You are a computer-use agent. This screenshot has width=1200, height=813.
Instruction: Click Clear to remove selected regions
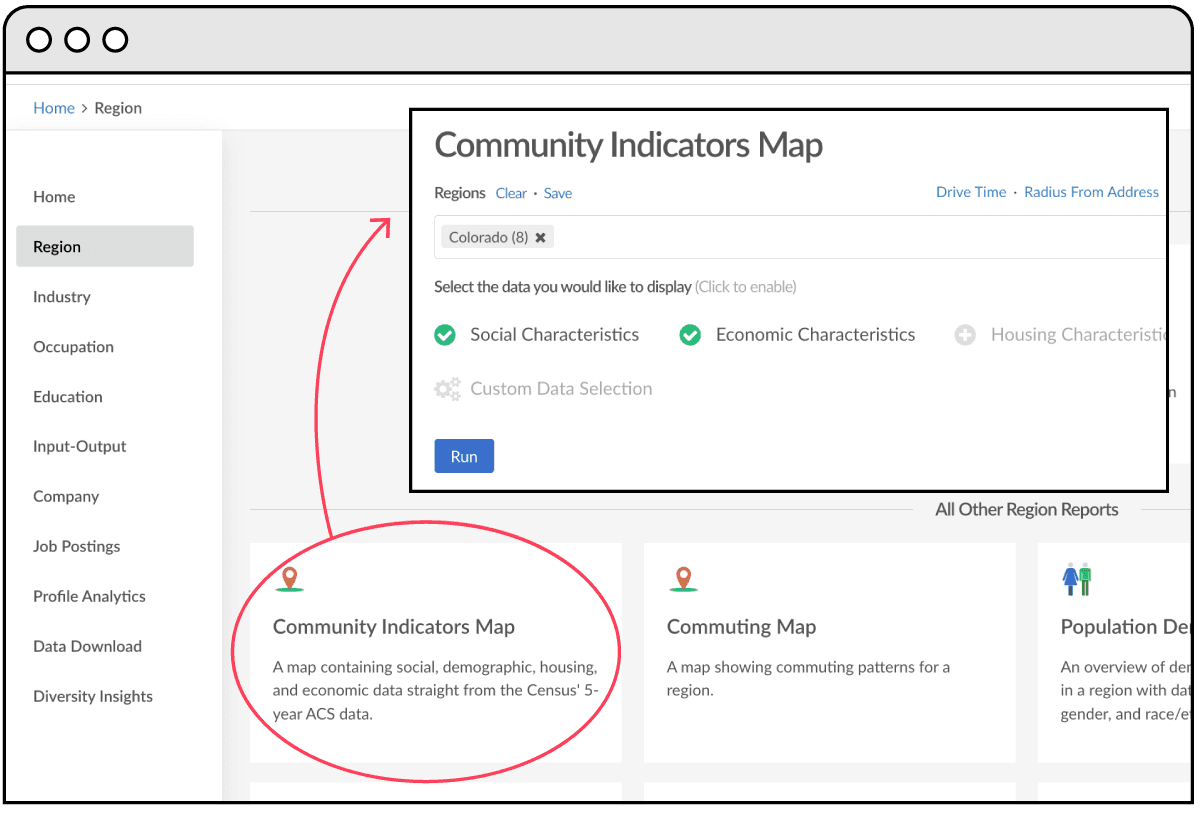[x=511, y=192]
